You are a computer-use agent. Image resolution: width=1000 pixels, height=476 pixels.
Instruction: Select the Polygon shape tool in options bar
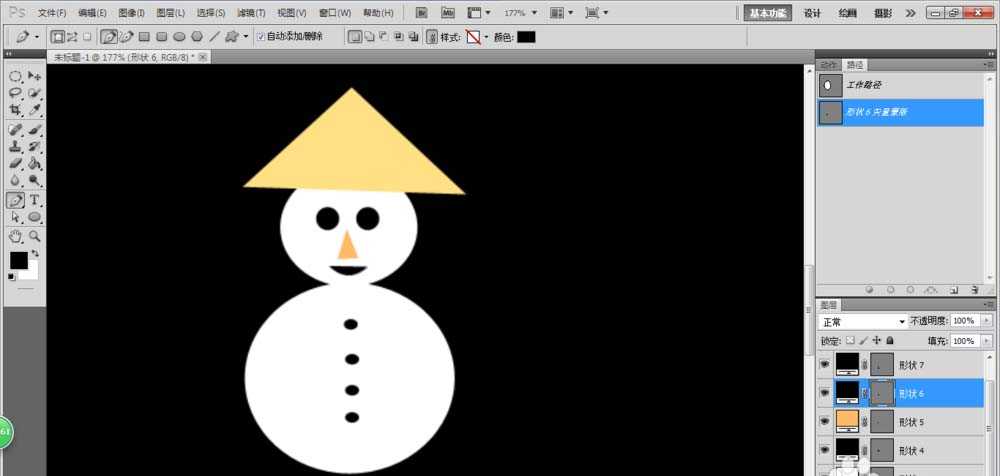click(x=197, y=37)
